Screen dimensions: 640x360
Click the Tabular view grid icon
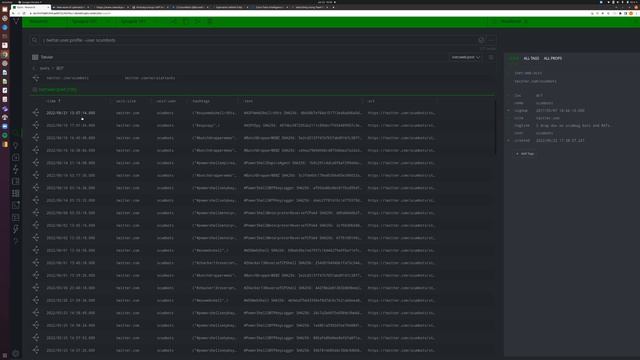(x=35, y=57)
